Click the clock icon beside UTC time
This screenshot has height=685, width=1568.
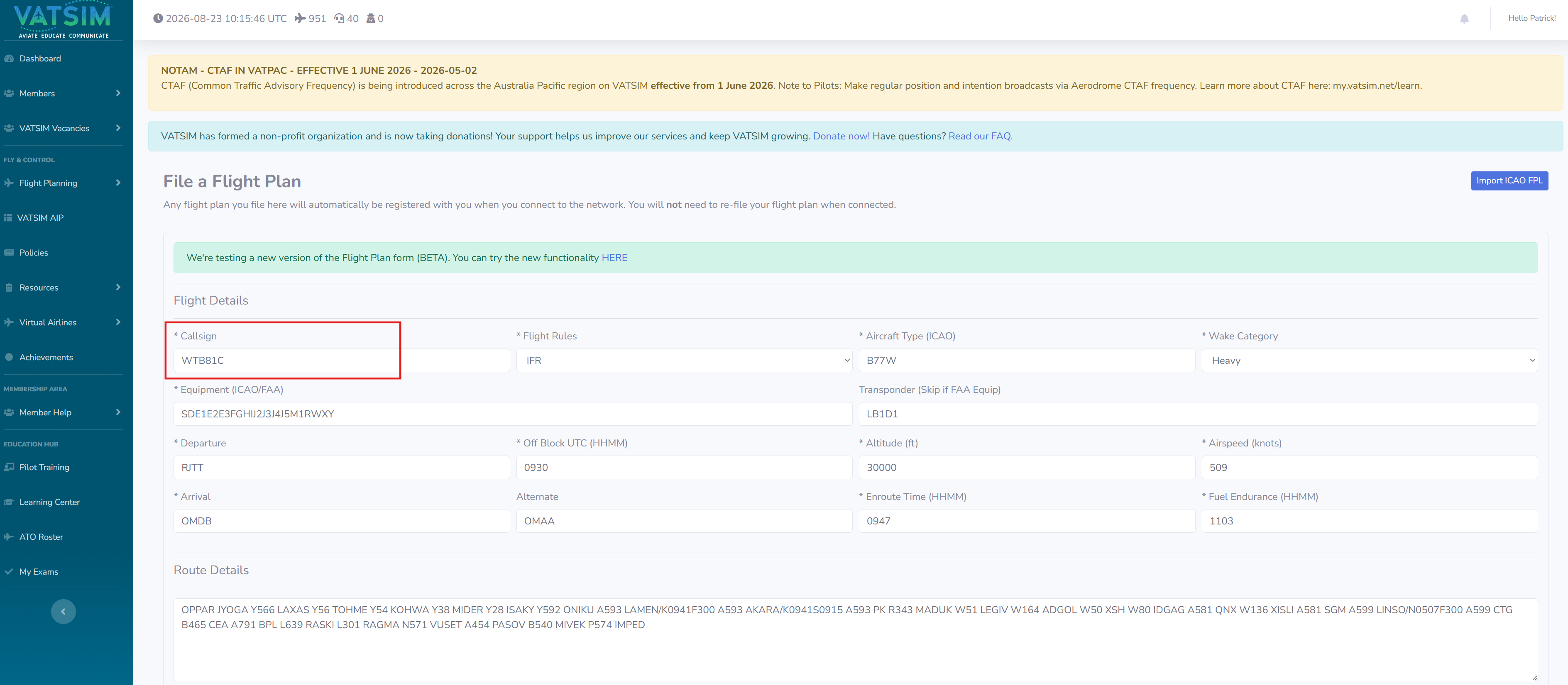(158, 18)
